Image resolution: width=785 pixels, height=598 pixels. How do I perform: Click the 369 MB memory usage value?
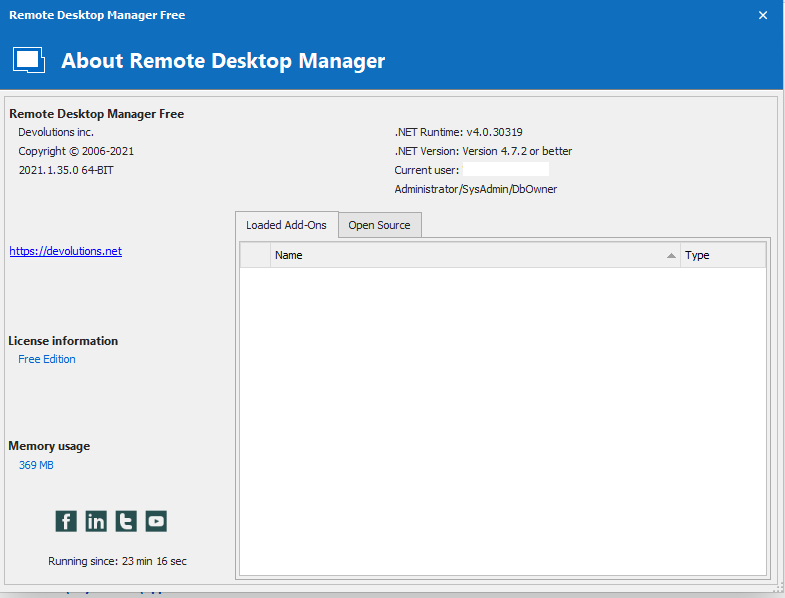click(x=36, y=465)
